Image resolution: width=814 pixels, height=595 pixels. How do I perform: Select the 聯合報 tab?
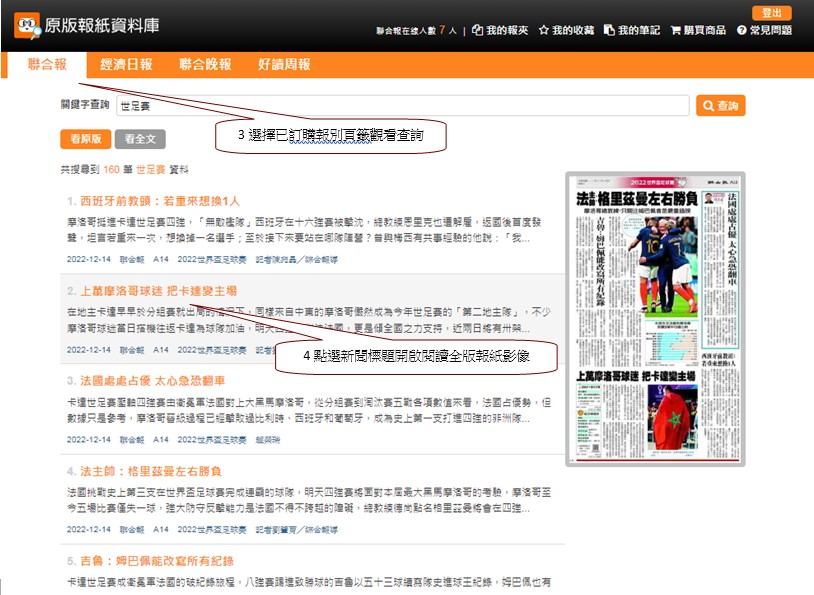click(47, 64)
